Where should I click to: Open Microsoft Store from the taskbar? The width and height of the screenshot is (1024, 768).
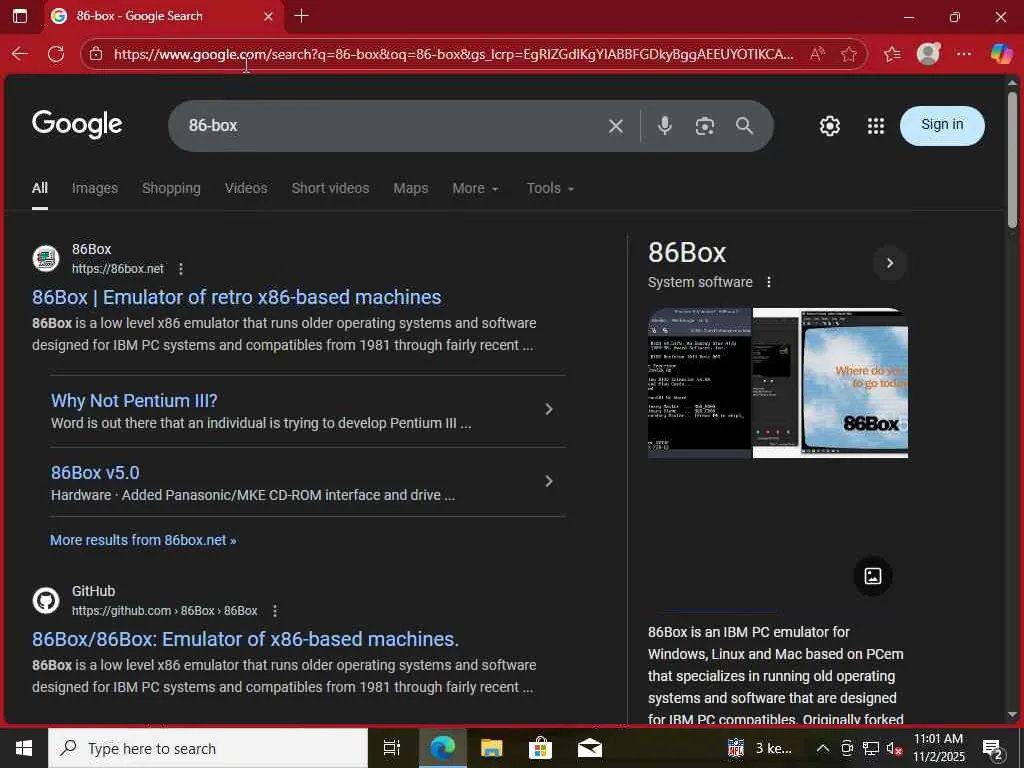(x=540, y=748)
